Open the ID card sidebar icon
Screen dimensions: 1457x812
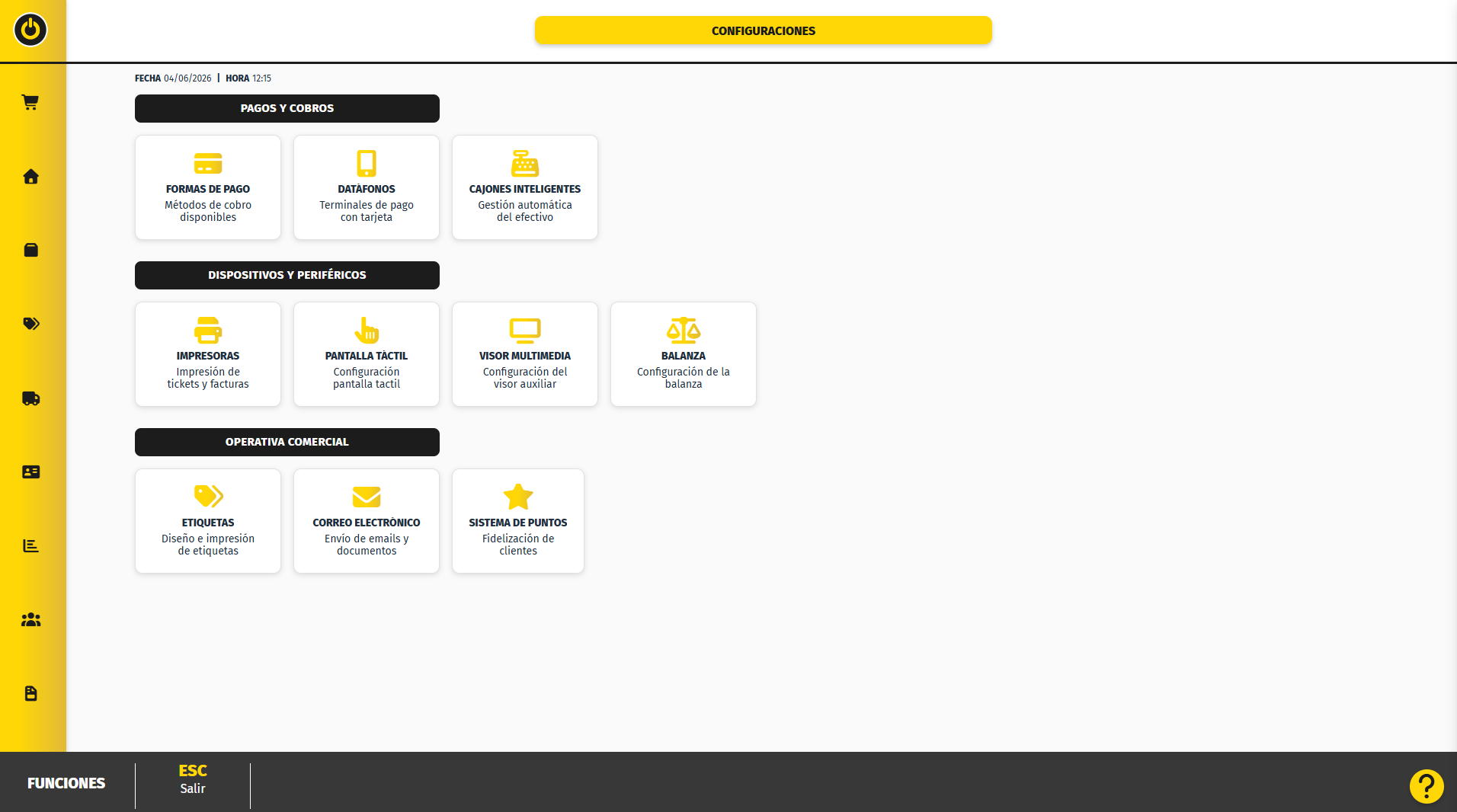(30, 472)
